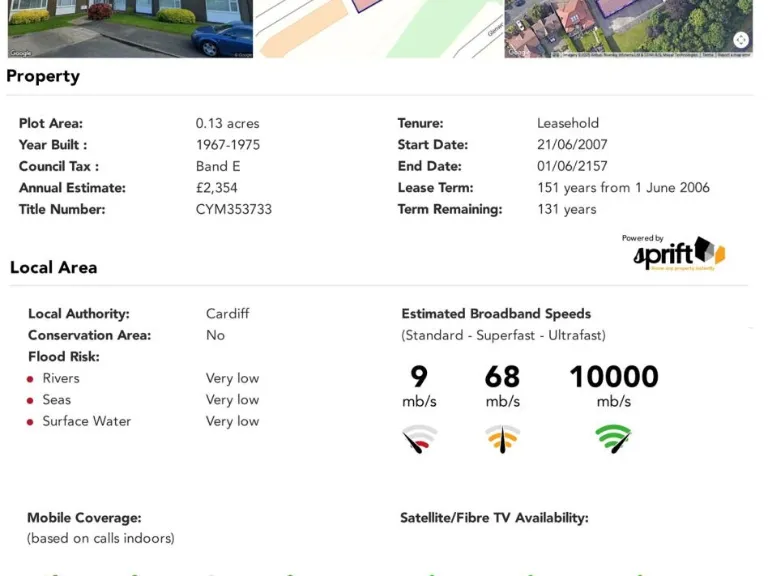Open the street view photo thumbnail
The image size is (768, 576).
click(130, 28)
